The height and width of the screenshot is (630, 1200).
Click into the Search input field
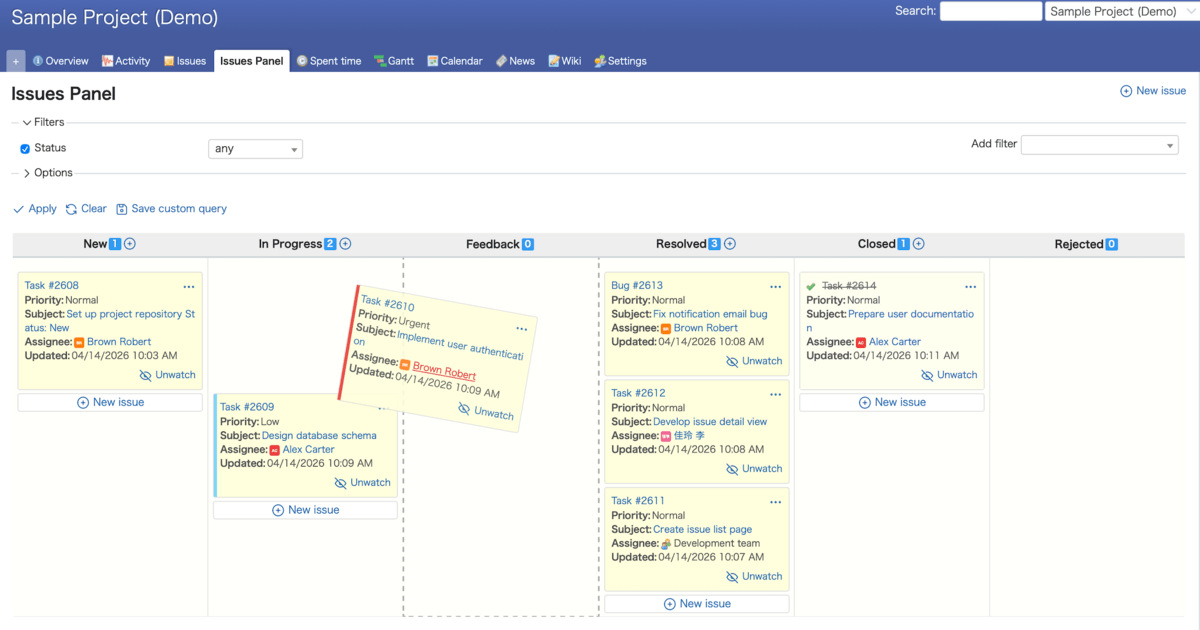click(x=990, y=11)
